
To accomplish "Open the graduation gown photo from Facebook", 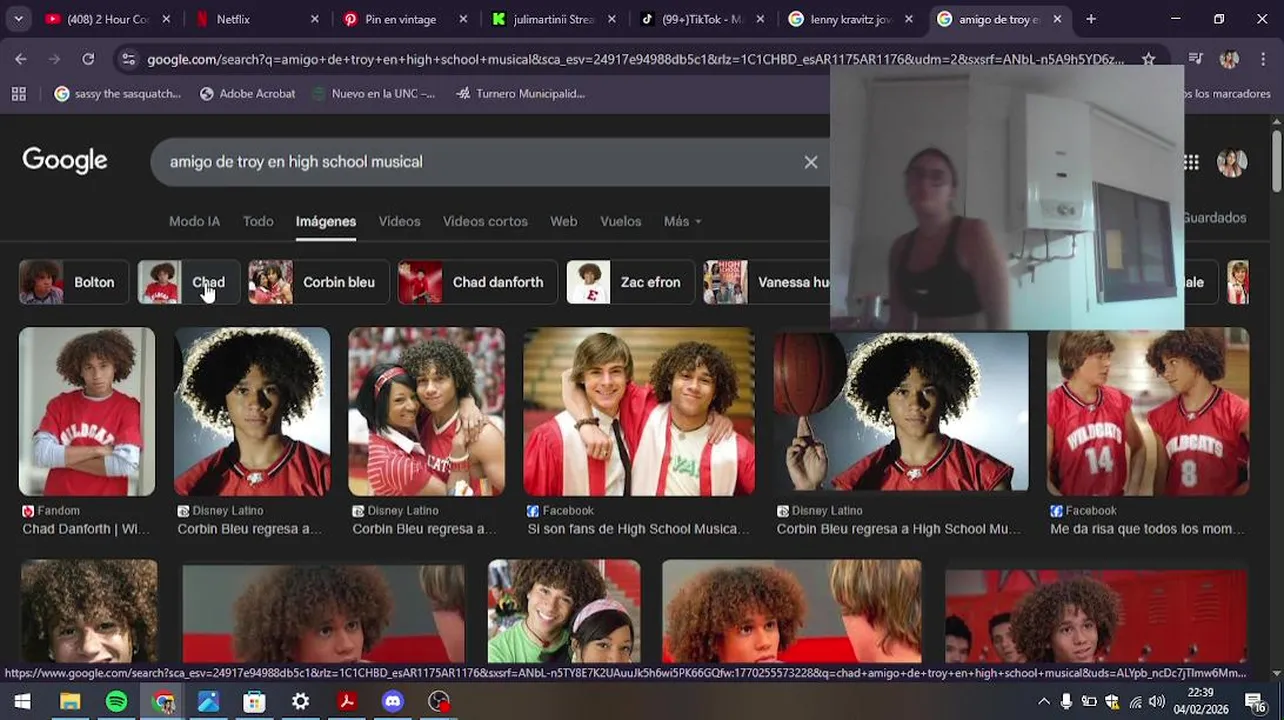I will pyautogui.click(x=639, y=411).
